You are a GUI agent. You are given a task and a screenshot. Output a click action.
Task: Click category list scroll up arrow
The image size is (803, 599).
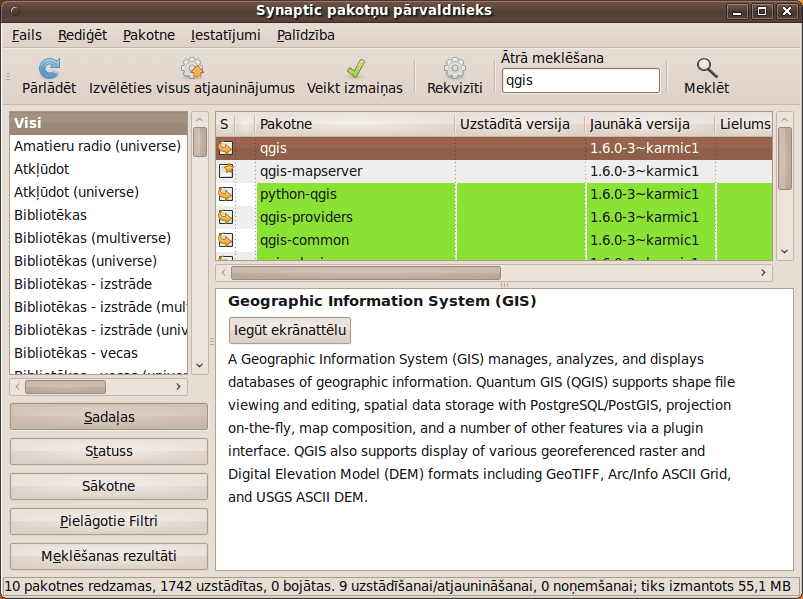click(200, 119)
